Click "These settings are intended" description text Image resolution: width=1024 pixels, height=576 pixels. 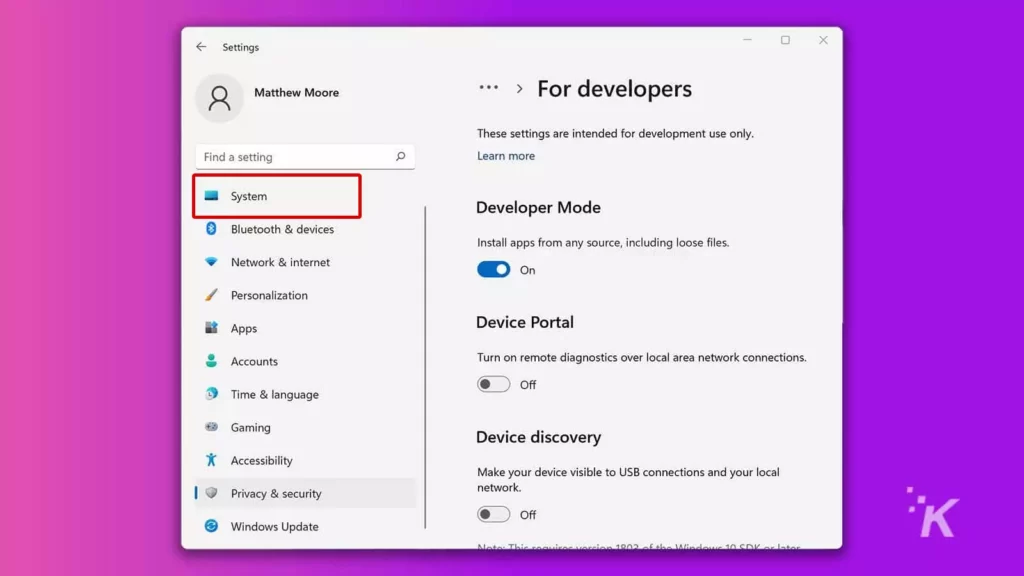pos(615,133)
